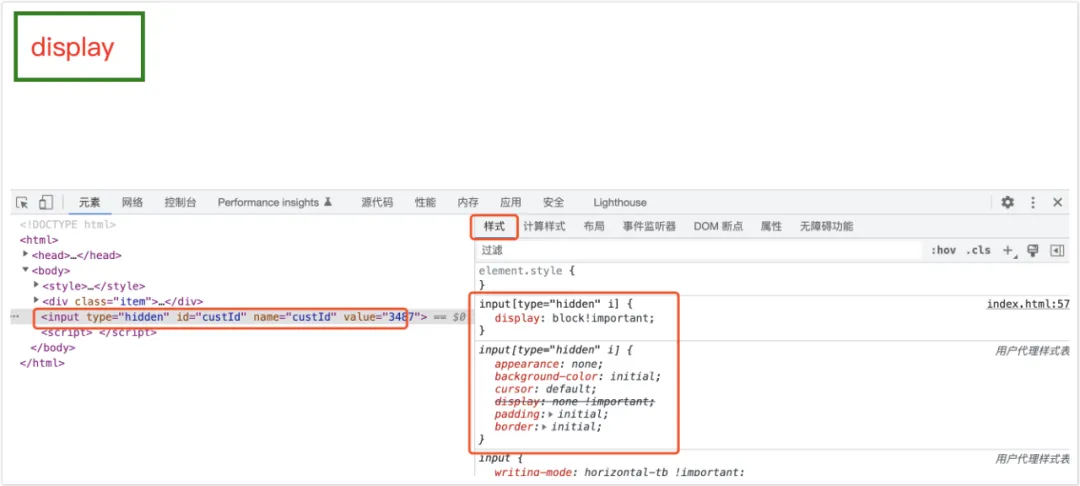Select the DOM 断点 breakpoints sub-tab
Viewport: 1080px width, 486px height.
click(718, 226)
